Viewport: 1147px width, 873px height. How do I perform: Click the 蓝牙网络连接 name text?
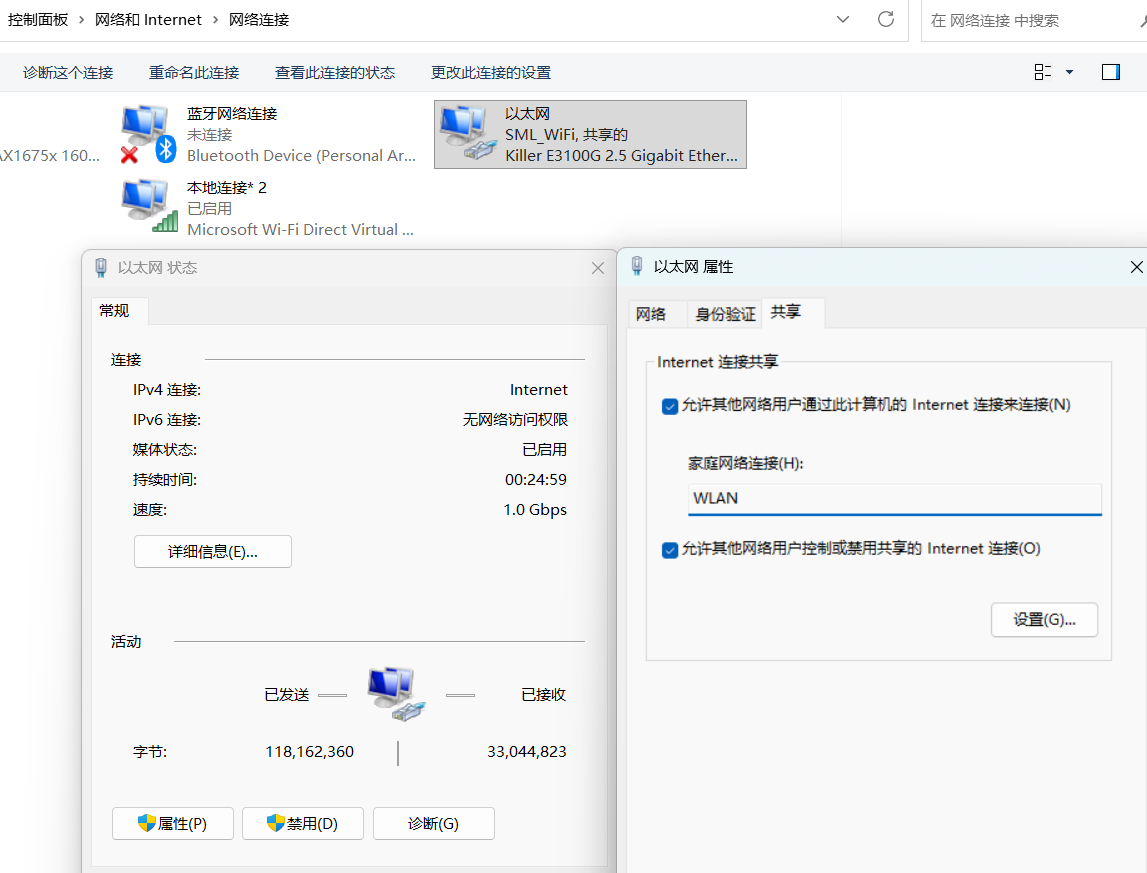[x=232, y=113]
